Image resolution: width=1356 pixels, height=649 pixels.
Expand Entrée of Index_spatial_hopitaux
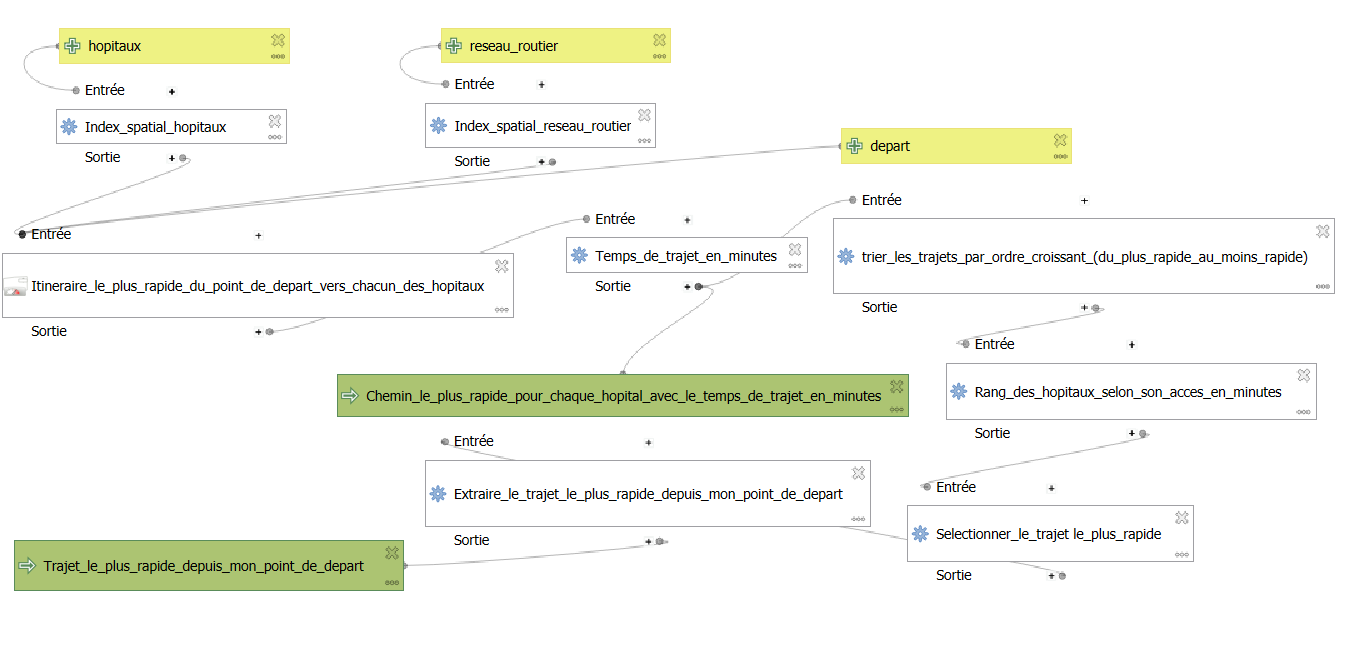pos(172,91)
